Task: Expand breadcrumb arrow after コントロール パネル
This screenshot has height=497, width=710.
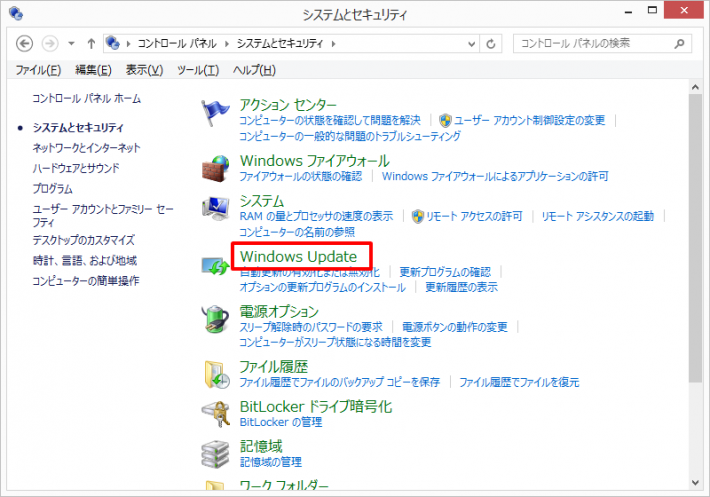Action: point(226,43)
